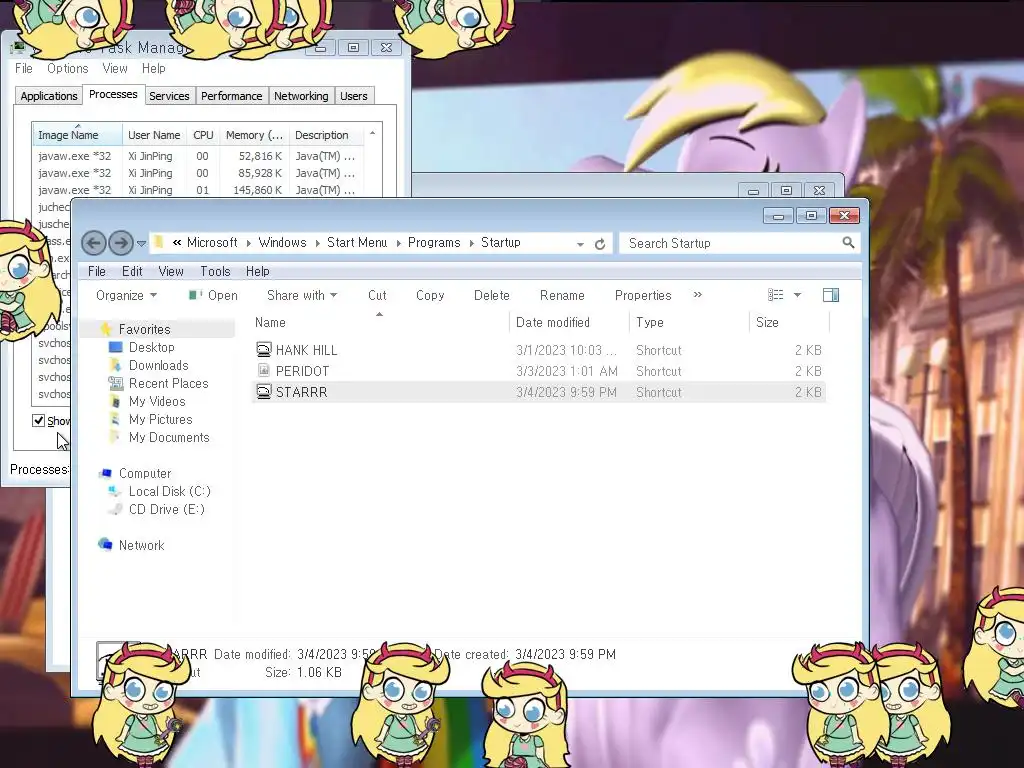Switch to Task Manager's Performance tab
Image resolution: width=1024 pixels, height=768 pixels.
(231, 96)
